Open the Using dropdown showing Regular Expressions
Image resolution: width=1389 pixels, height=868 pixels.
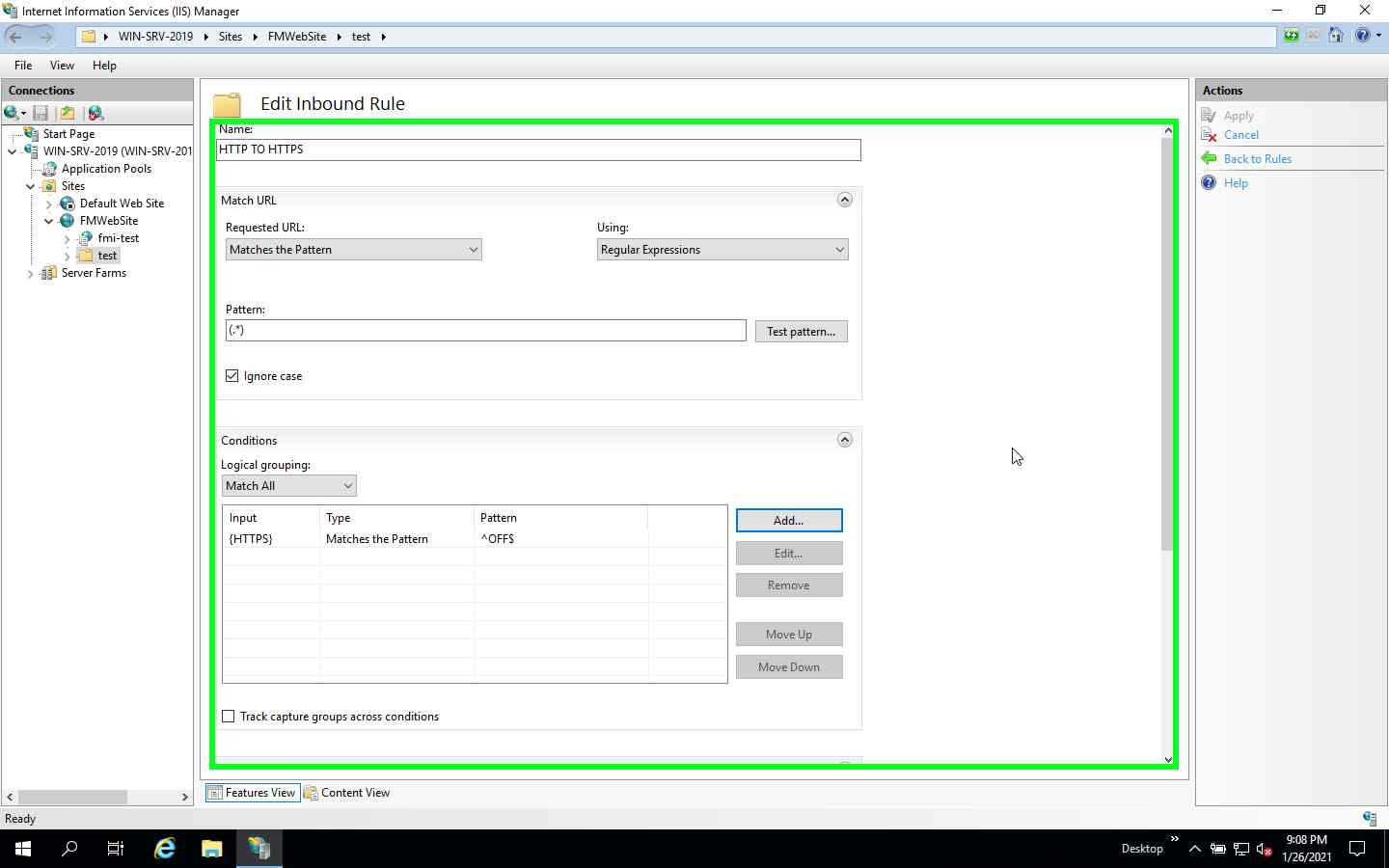point(838,249)
